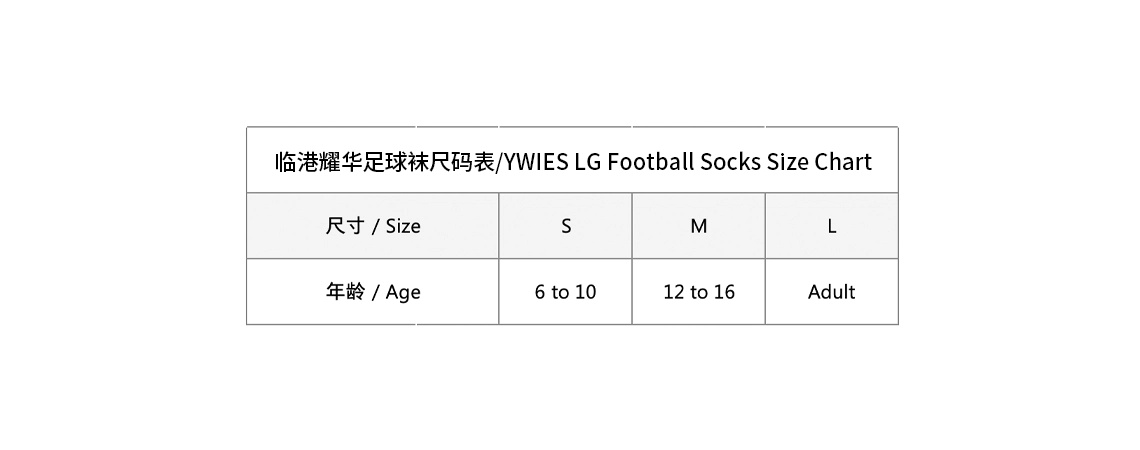Click the Chinese title text 临港耀华足球袜尺码表
The height and width of the screenshot is (450, 1140).
(x=385, y=162)
